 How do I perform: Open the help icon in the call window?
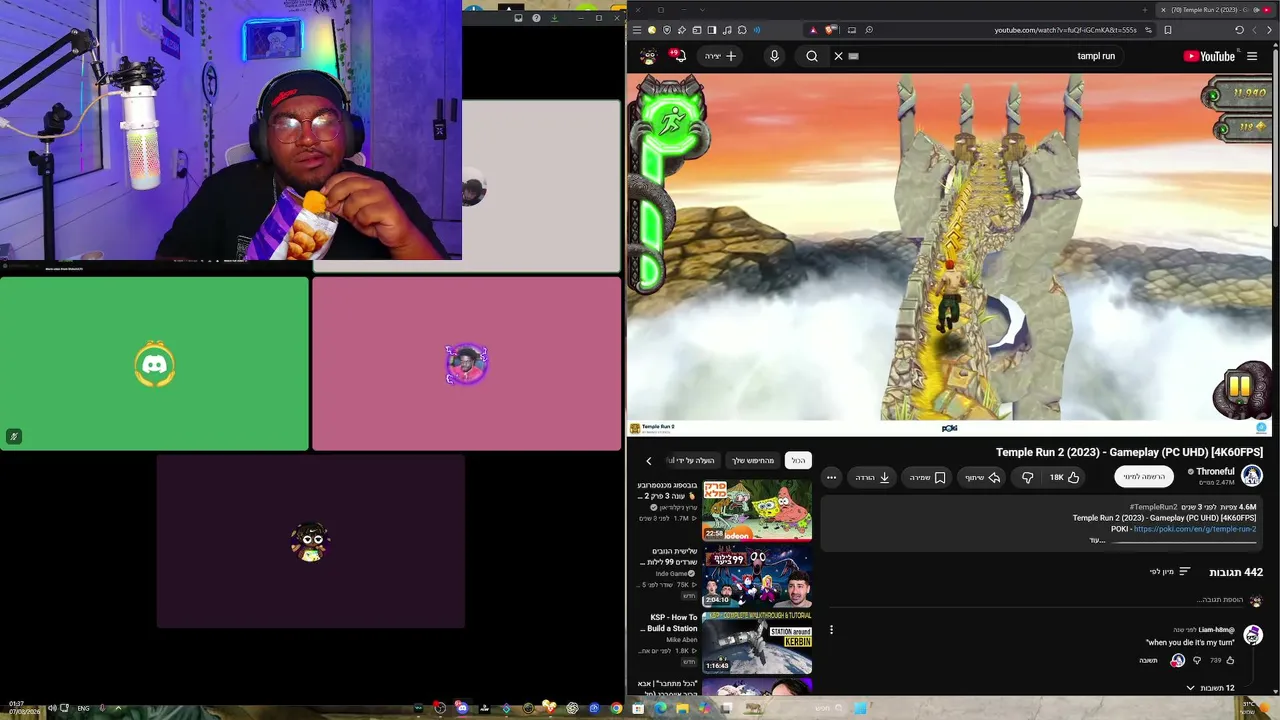pyautogui.click(x=536, y=18)
